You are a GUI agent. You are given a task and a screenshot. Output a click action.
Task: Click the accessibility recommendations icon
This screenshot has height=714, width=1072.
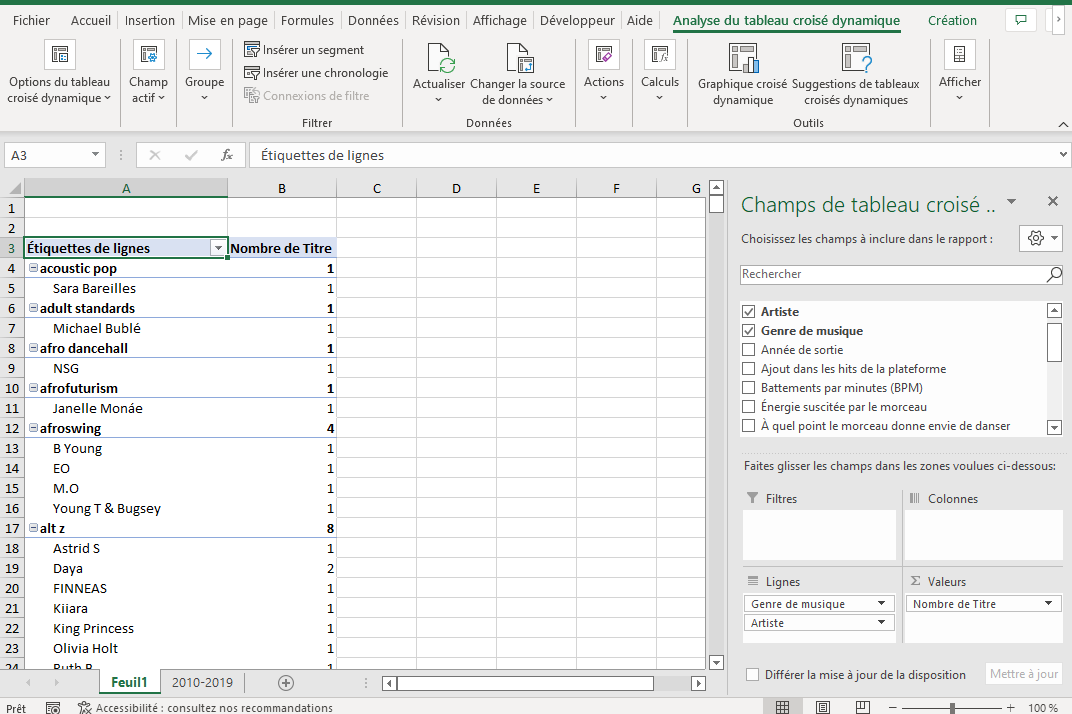point(84,708)
